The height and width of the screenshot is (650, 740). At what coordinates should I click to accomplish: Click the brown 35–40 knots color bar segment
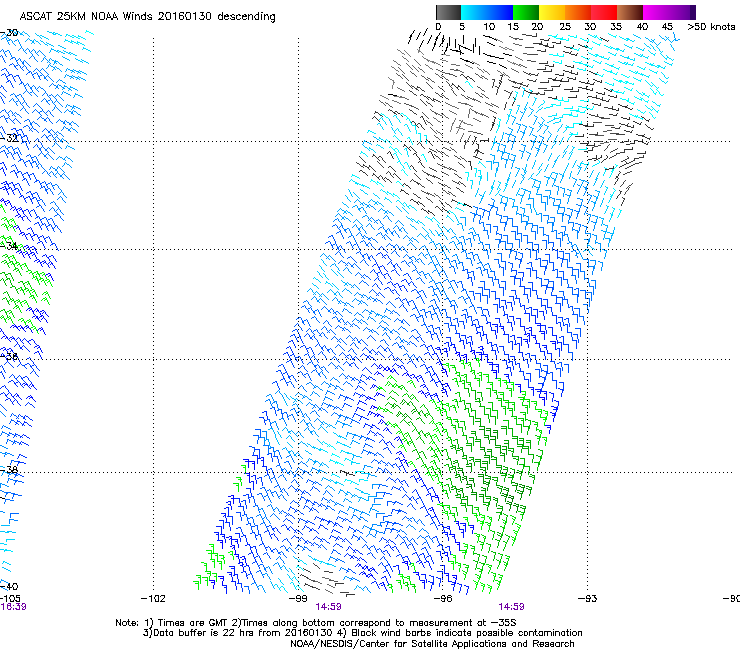point(630,12)
